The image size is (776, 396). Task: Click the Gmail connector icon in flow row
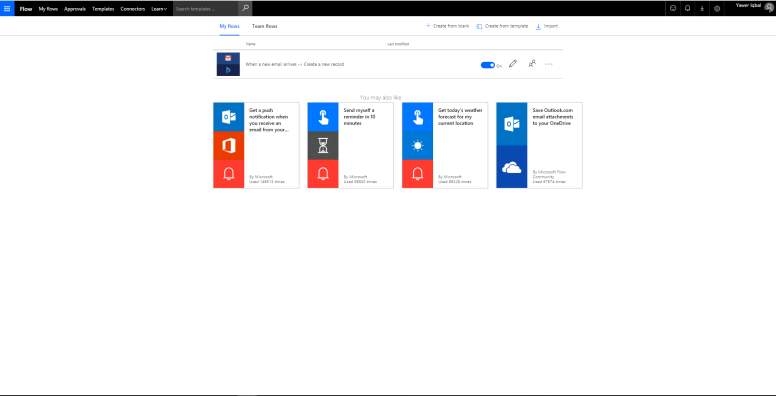228,58
